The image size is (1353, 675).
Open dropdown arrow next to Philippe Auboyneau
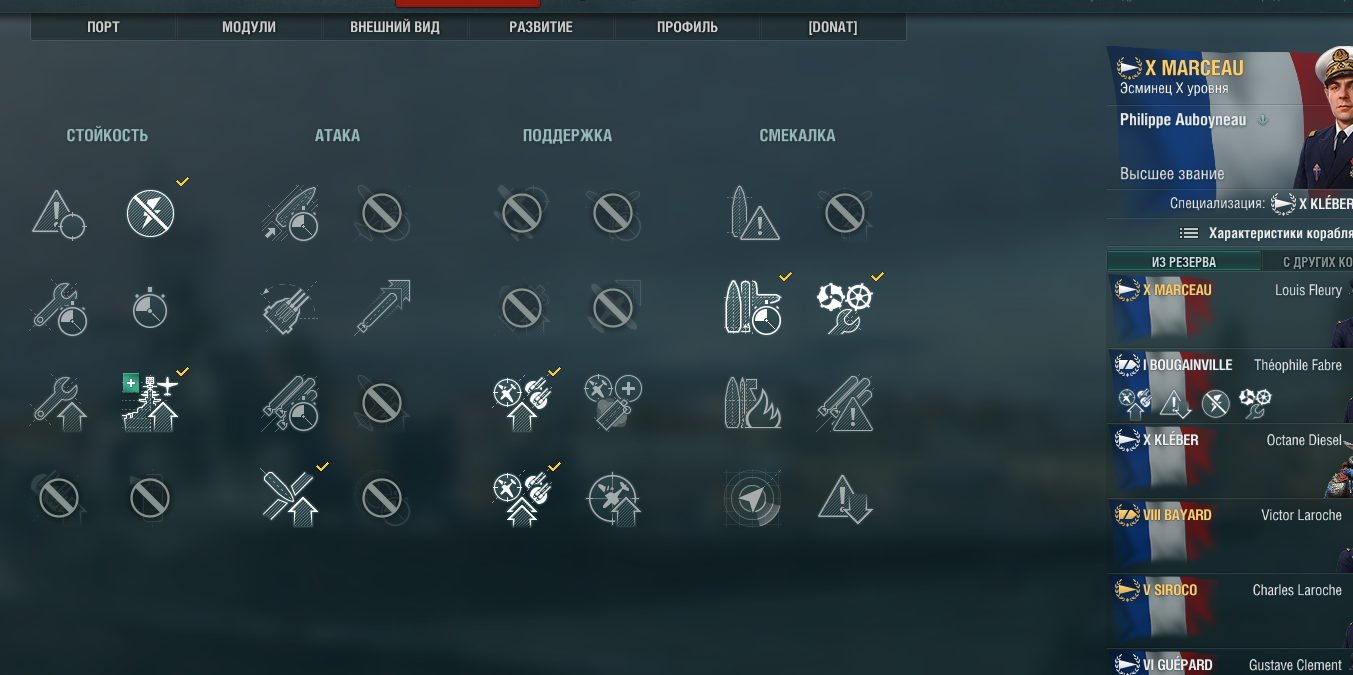pyautogui.click(x=1262, y=120)
